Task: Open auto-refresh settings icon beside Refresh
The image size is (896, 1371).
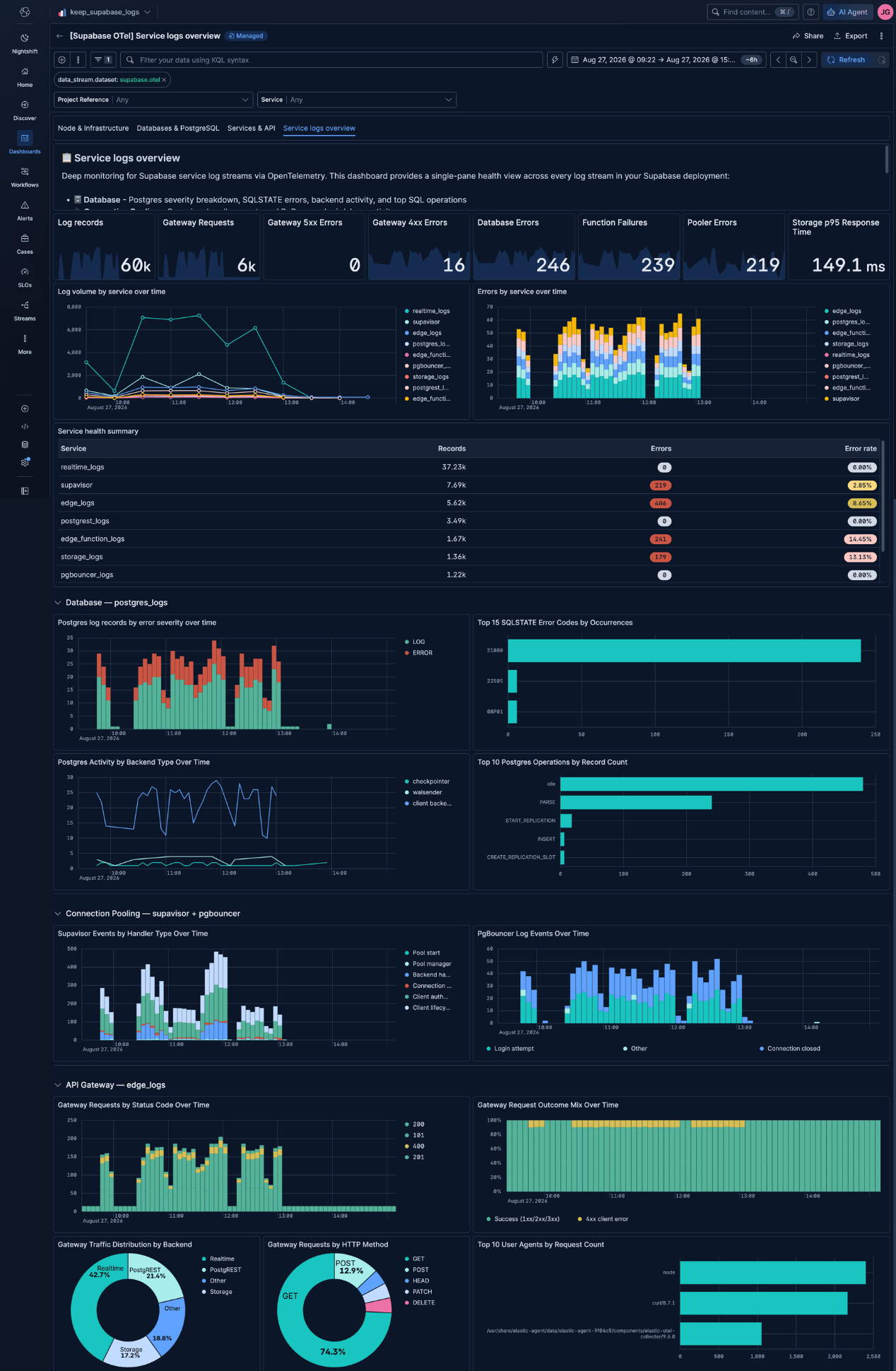Action: pos(881,60)
